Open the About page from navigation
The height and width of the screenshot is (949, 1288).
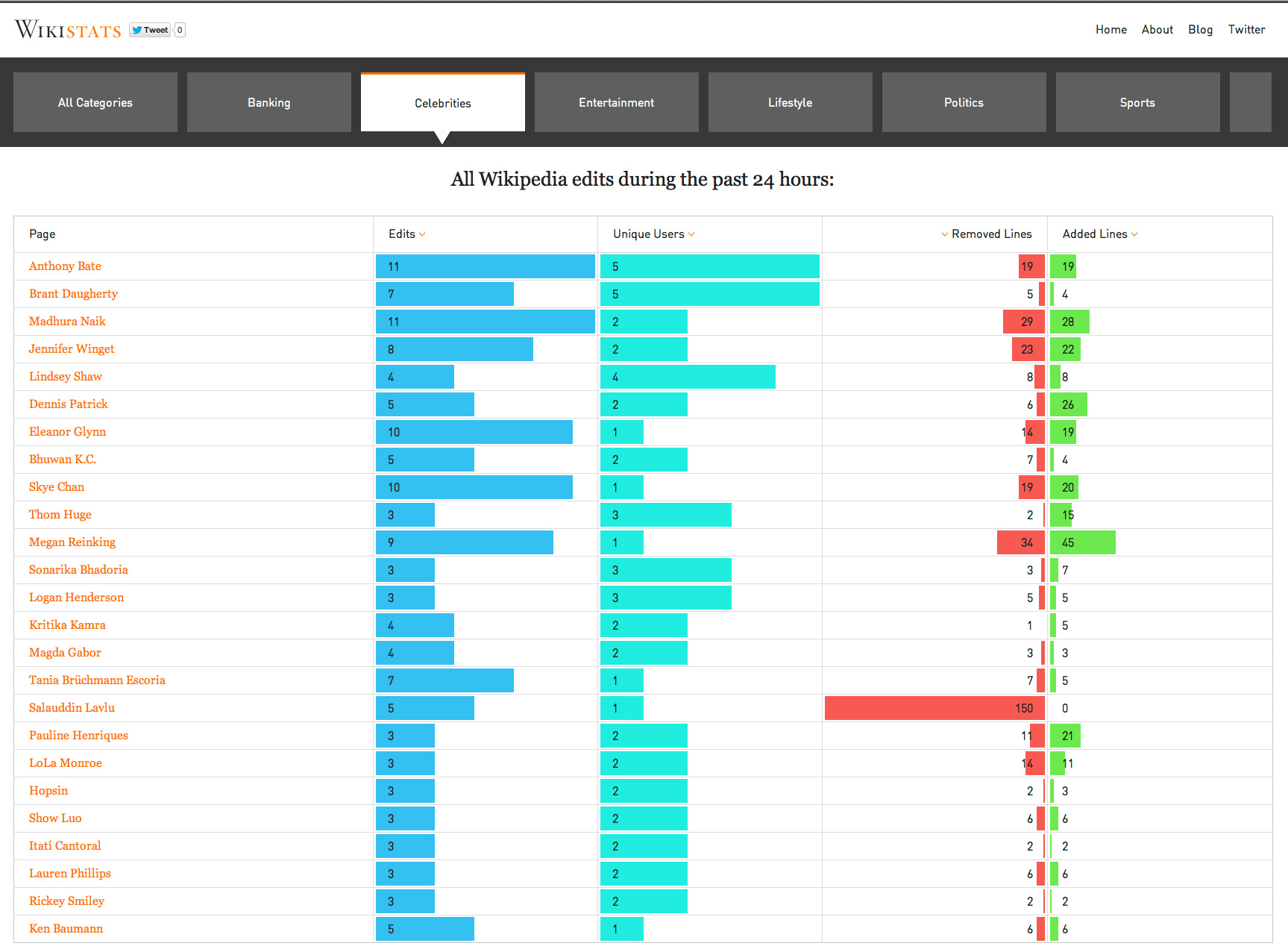pos(1157,29)
